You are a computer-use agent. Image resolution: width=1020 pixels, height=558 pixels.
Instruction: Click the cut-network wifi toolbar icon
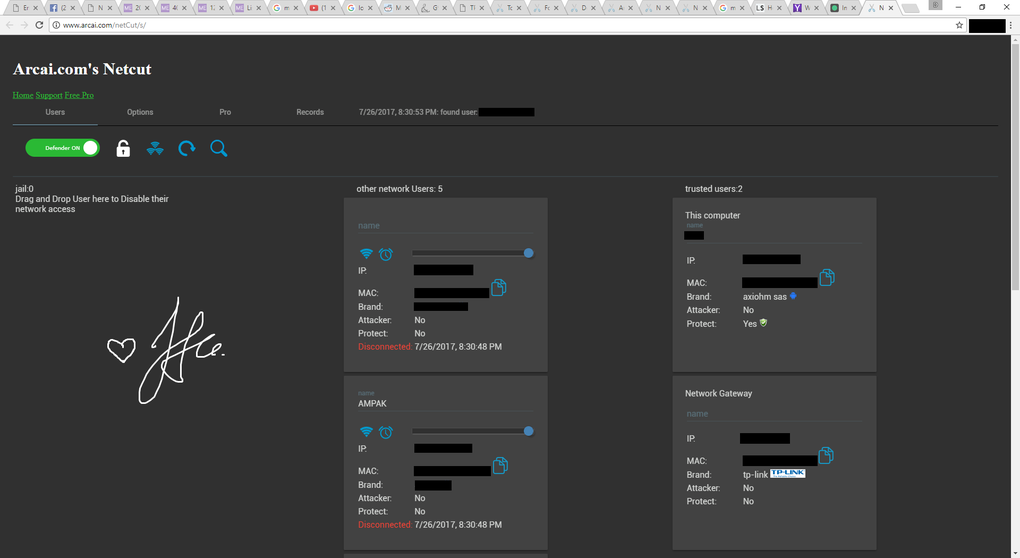point(155,149)
